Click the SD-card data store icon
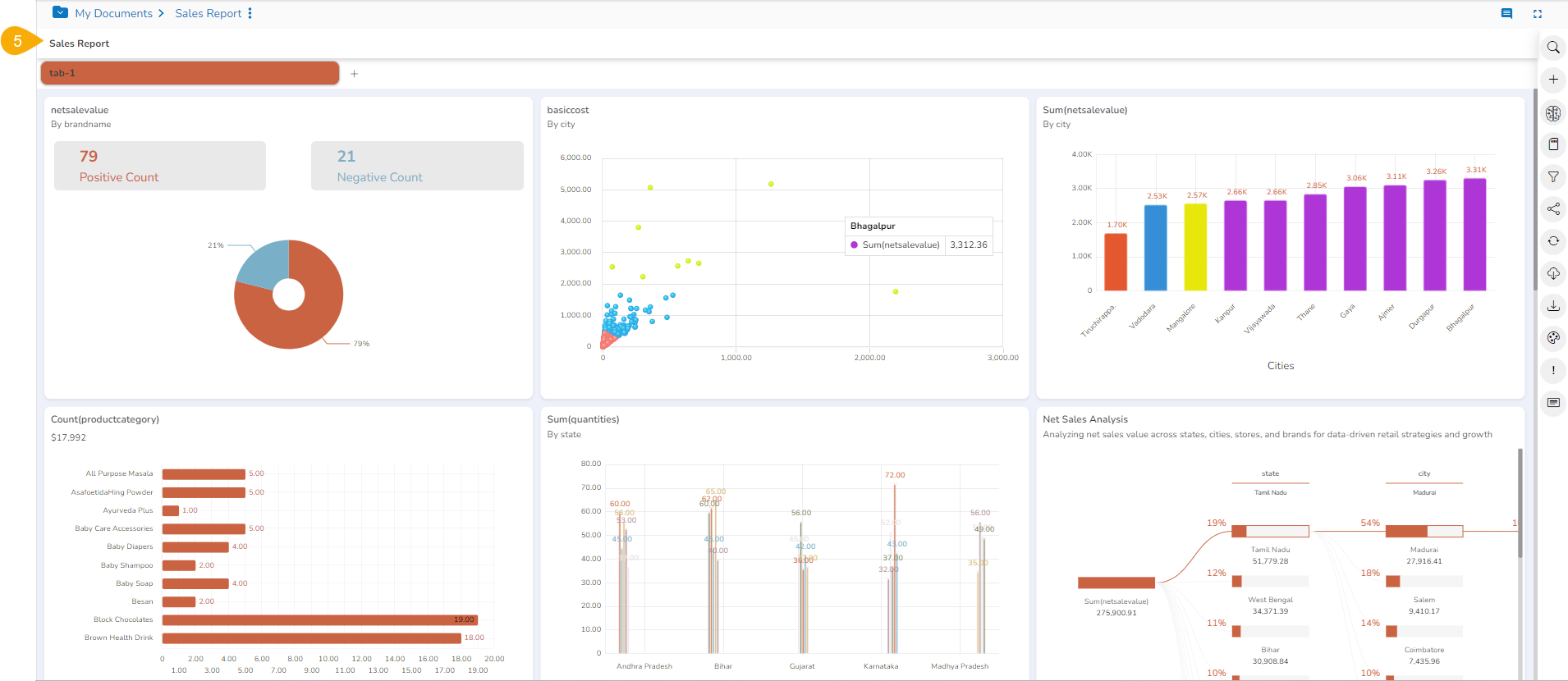The height and width of the screenshot is (681, 1568). tap(1553, 144)
